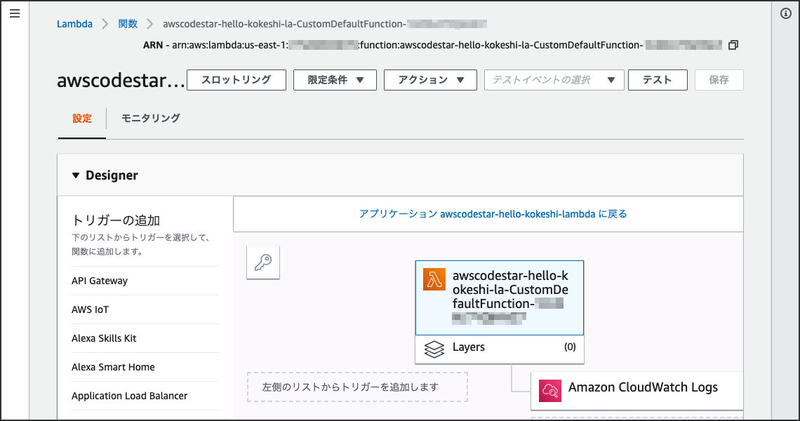Open the テストイベントの選択 dropdown
This screenshot has width=800, height=421.
click(x=554, y=80)
